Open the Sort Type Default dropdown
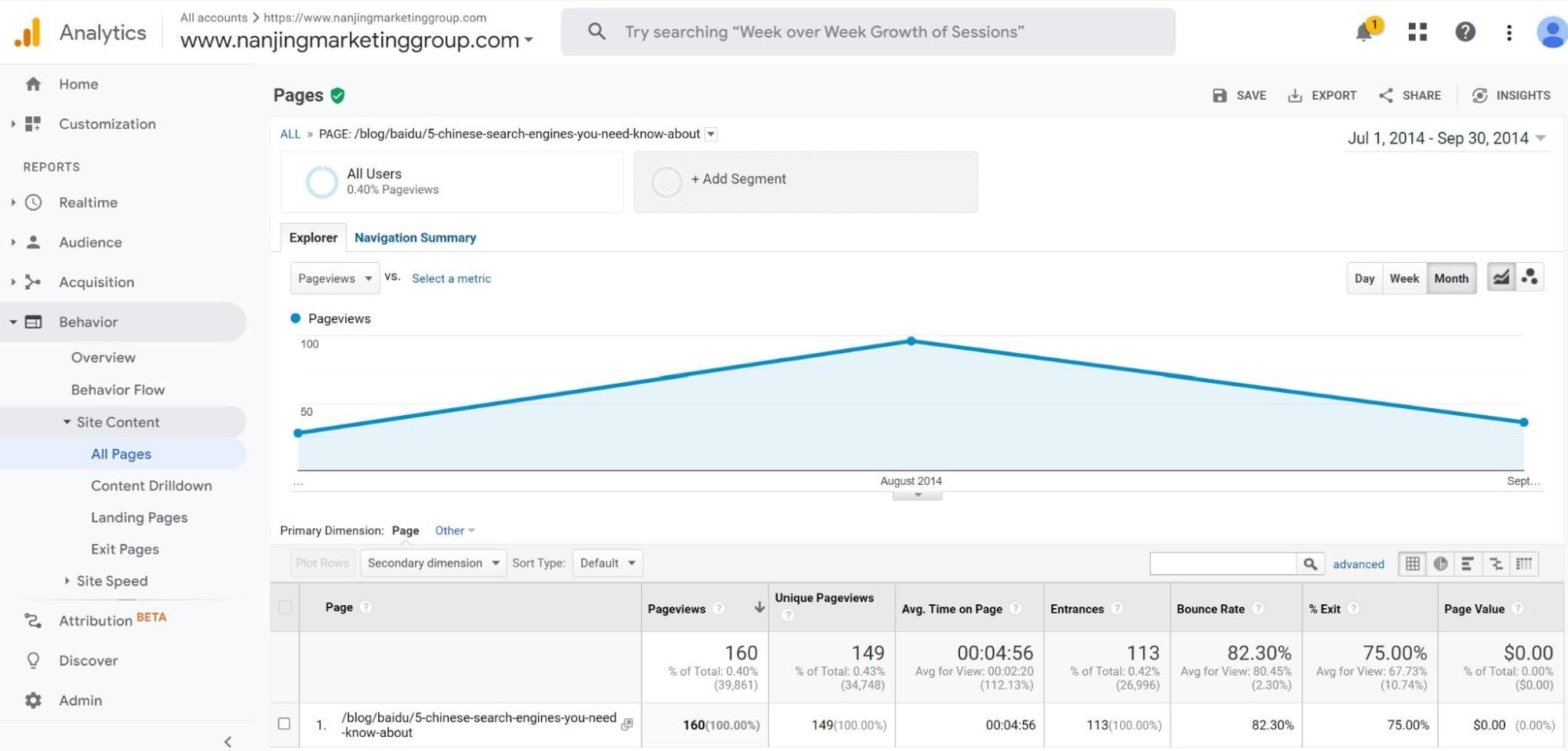The width and height of the screenshot is (1568, 751). (607, 563)
